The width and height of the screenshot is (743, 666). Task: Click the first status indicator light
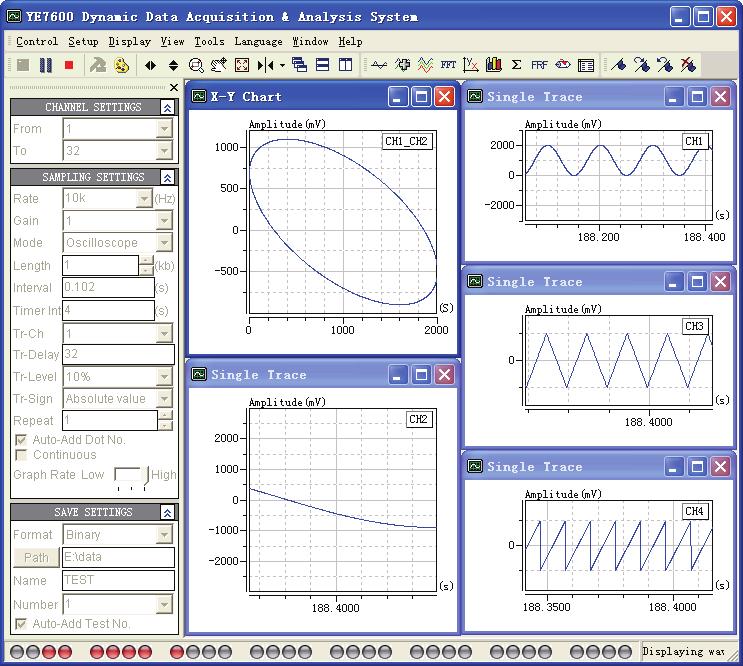17,652
